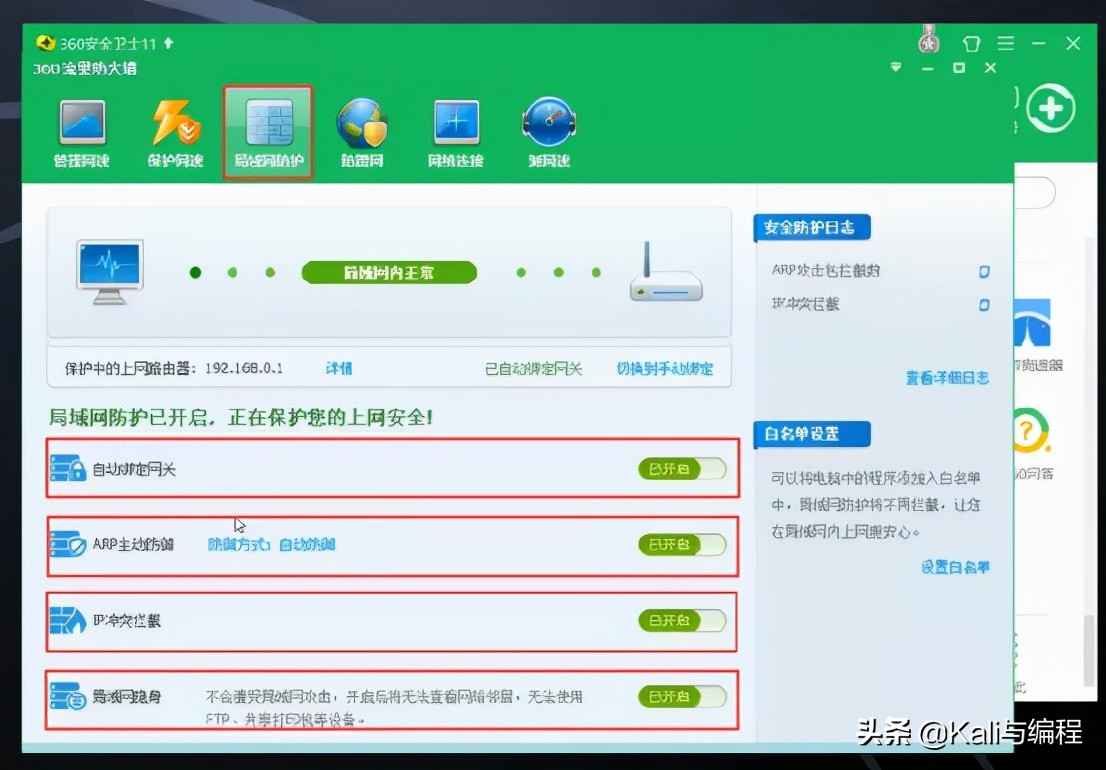Open the 测网速 speed gauge tab
Viewport: 1106px width, 770px height.
549,134
